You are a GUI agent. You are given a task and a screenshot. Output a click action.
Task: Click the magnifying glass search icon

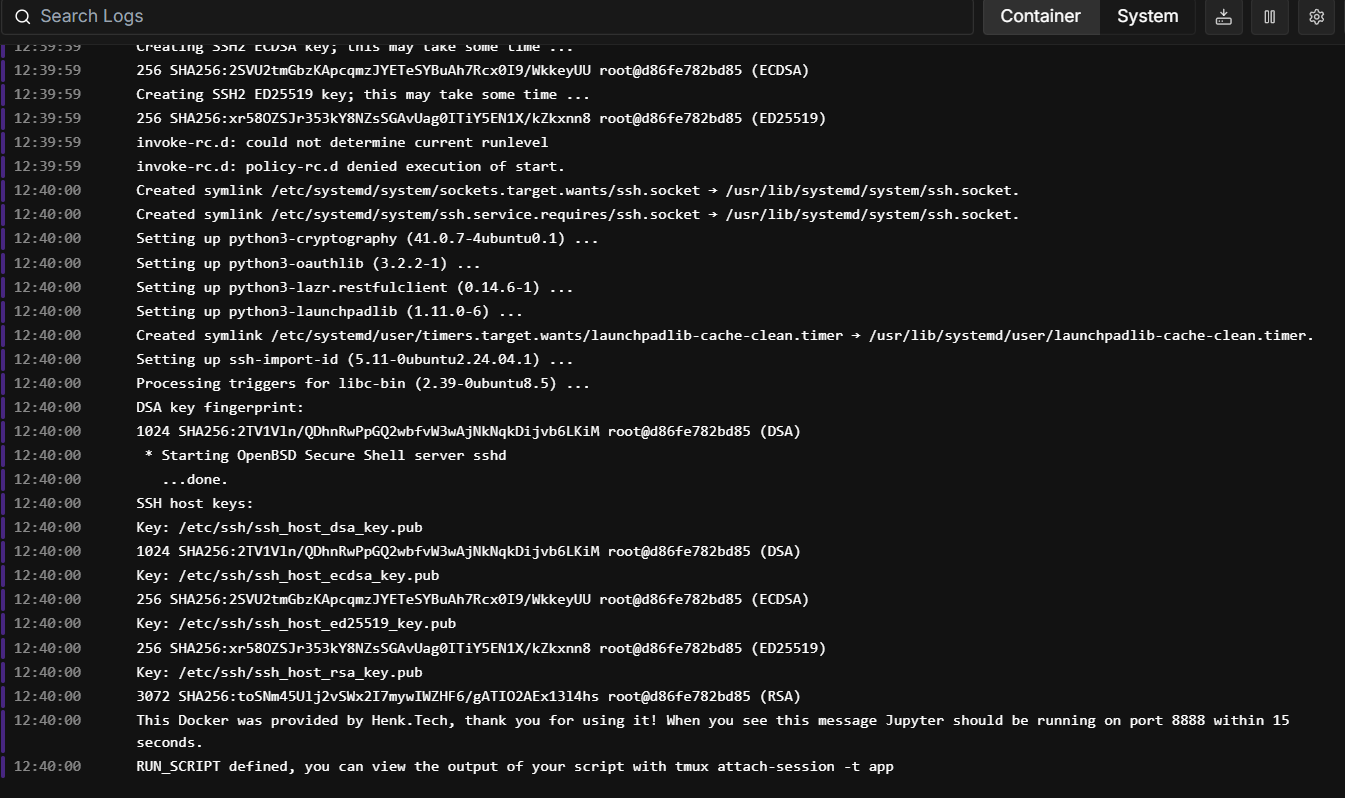click(x=22, y=17)
